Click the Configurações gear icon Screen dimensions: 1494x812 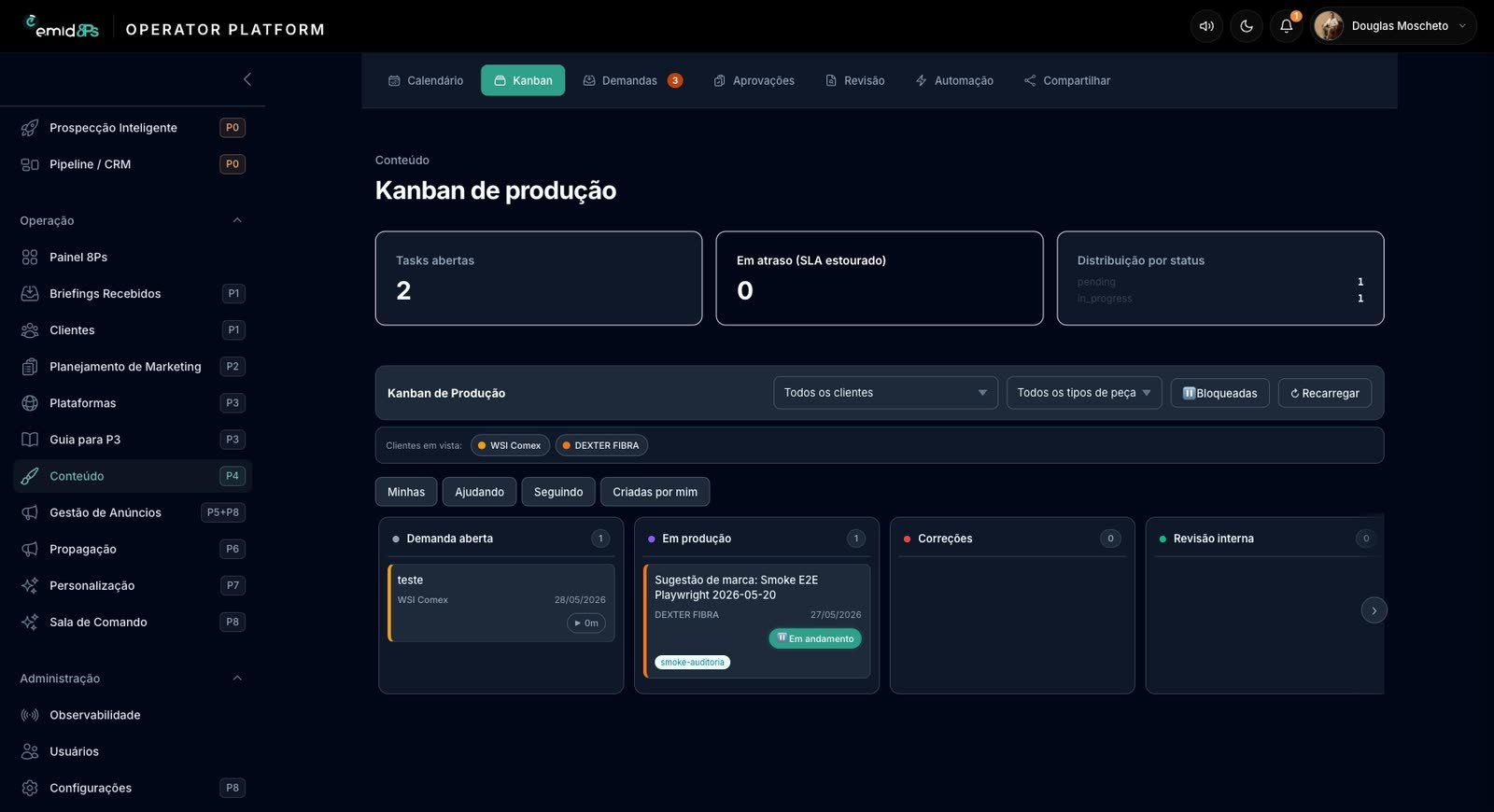click(x=30, y=788)
